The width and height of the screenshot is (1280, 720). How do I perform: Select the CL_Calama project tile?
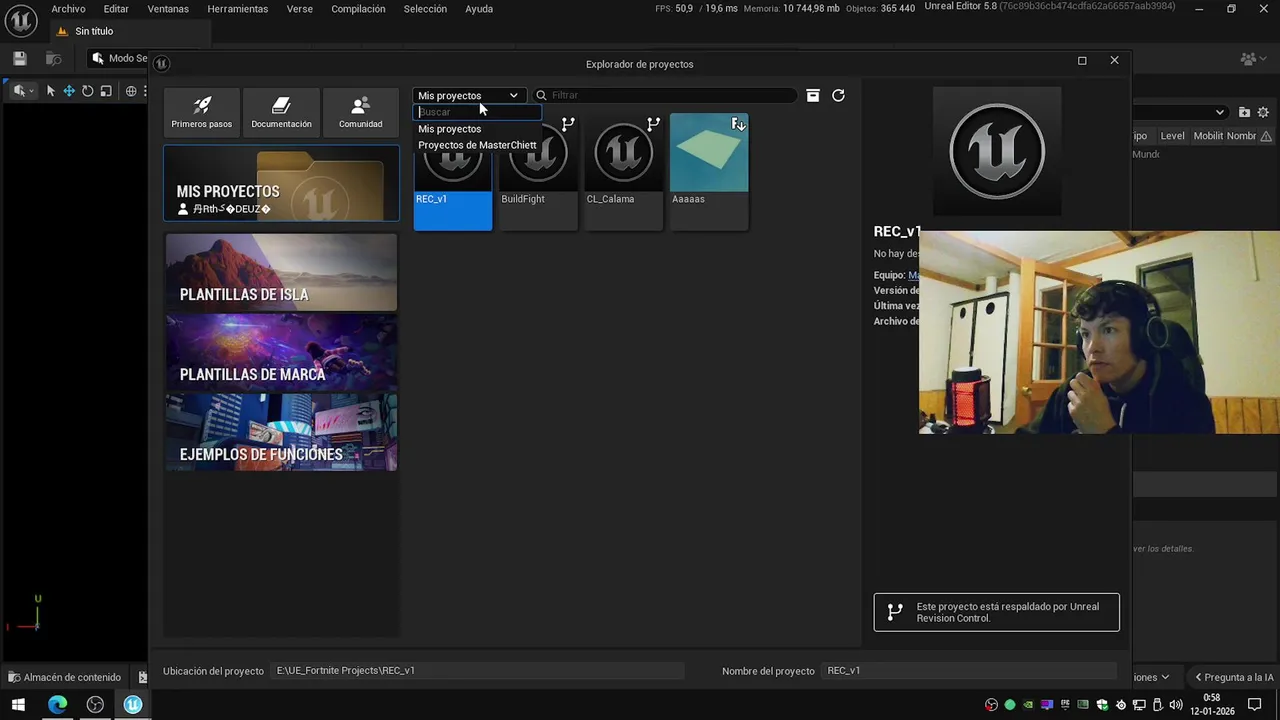(x=624, y=172)
